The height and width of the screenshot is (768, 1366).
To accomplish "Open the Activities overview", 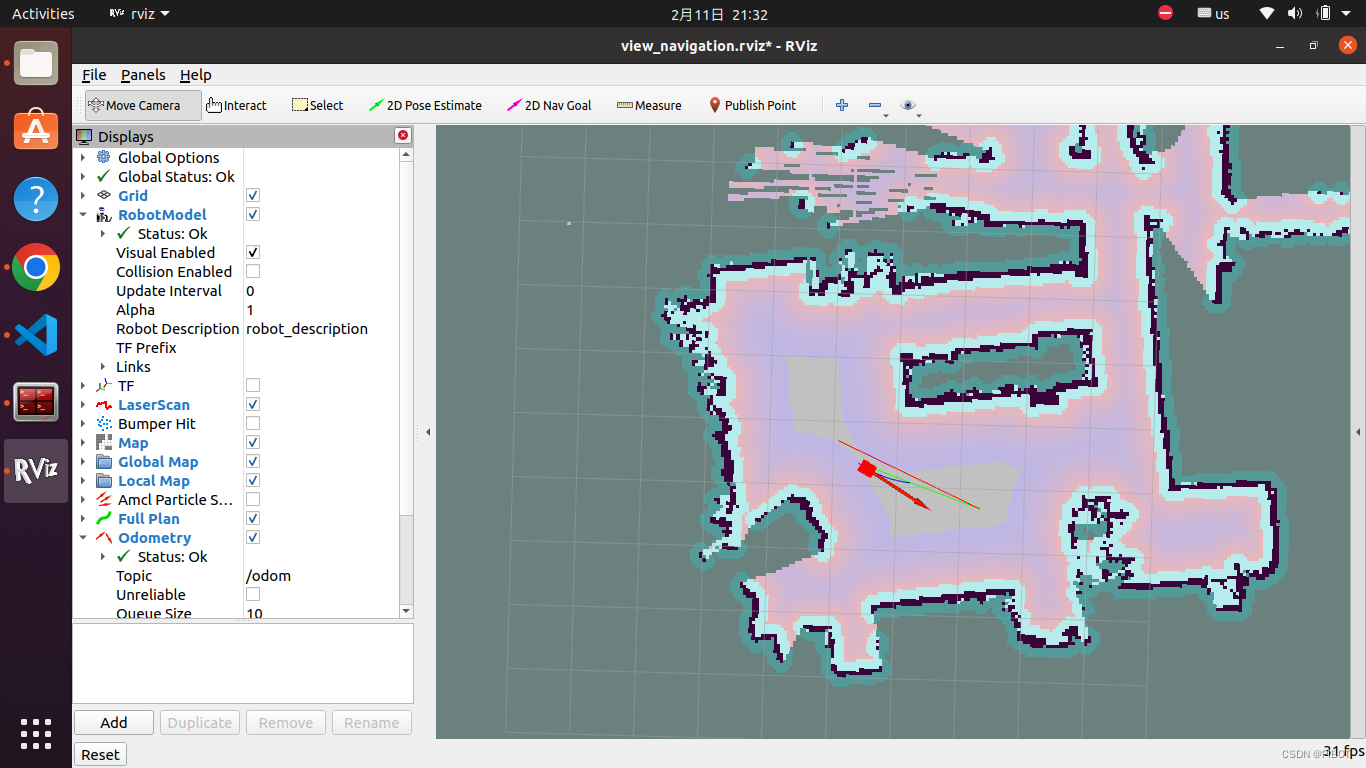I will (x=43, y=14).
